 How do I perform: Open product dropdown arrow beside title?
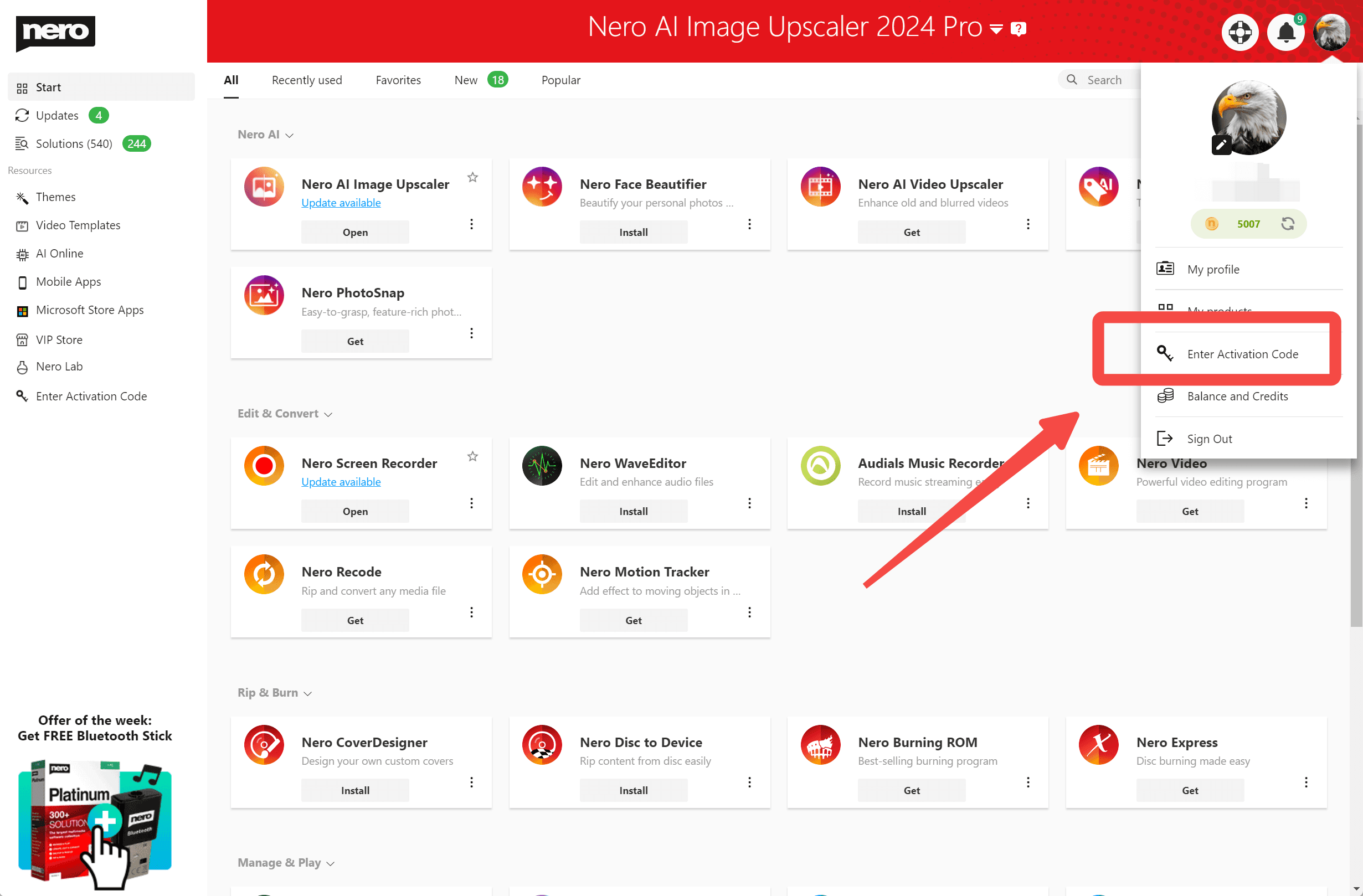996,29
